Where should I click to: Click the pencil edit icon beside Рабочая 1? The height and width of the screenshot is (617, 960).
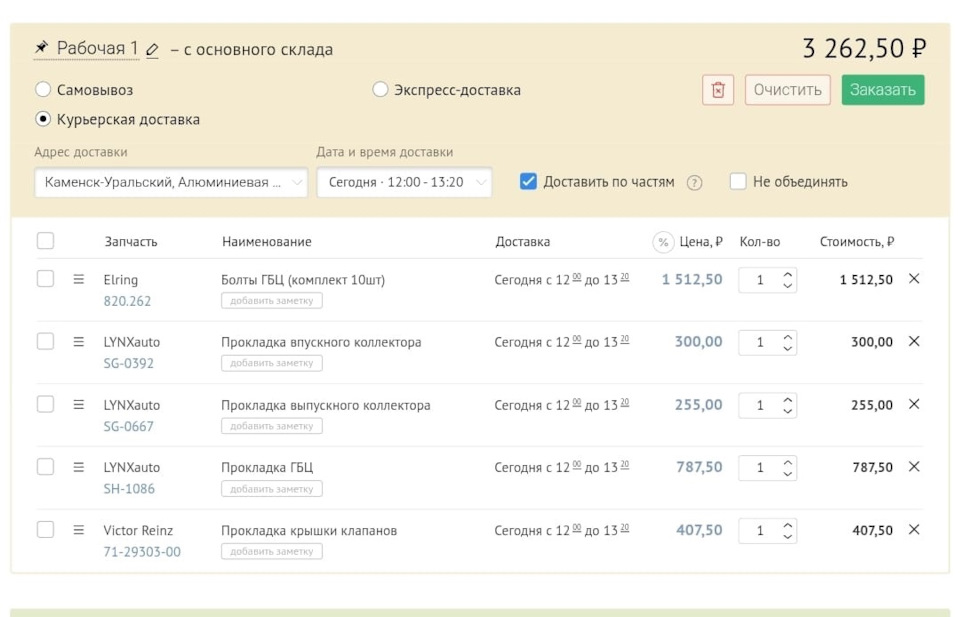click(152, 49)
